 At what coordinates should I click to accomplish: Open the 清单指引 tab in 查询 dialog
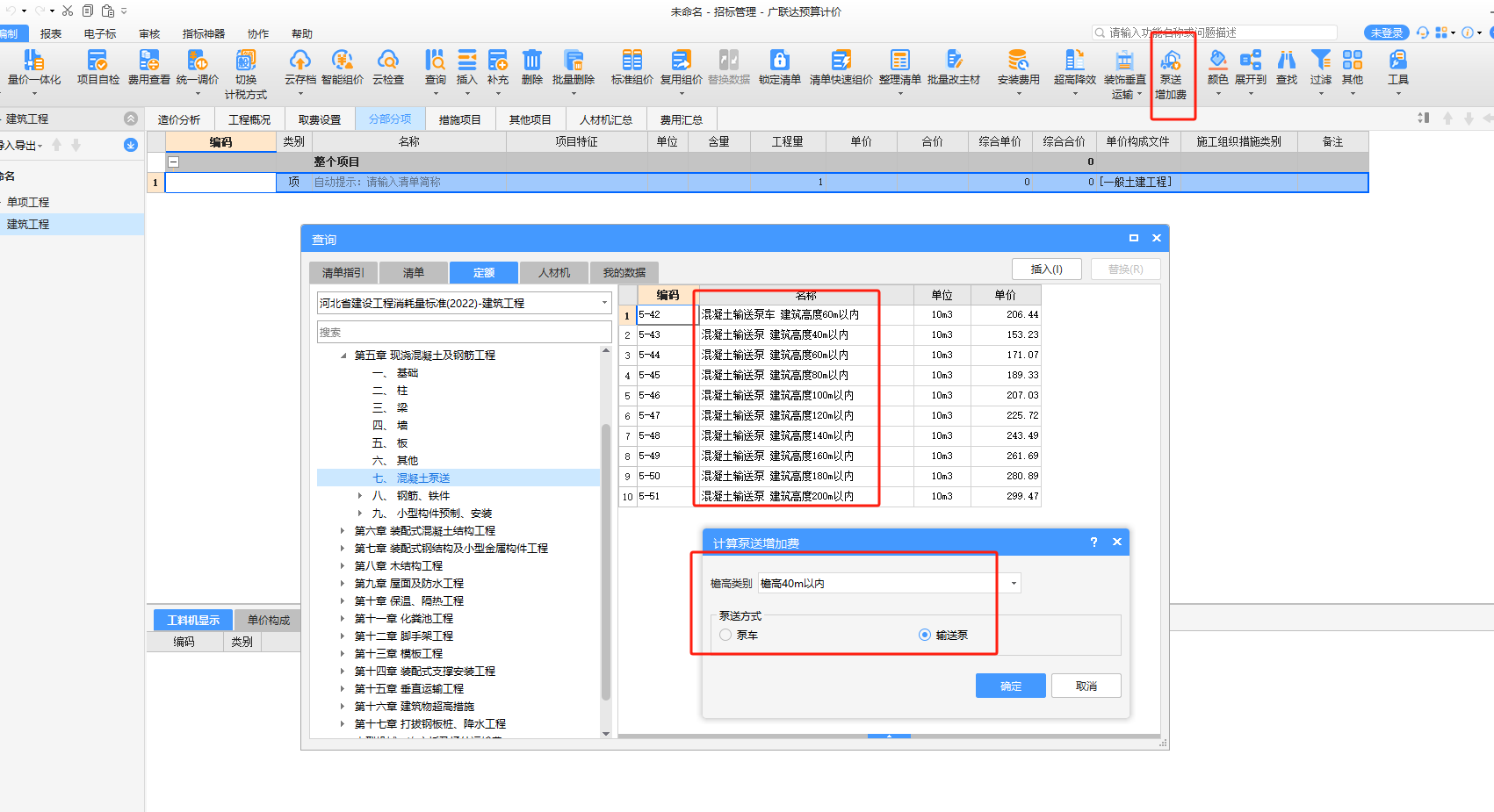343,273
